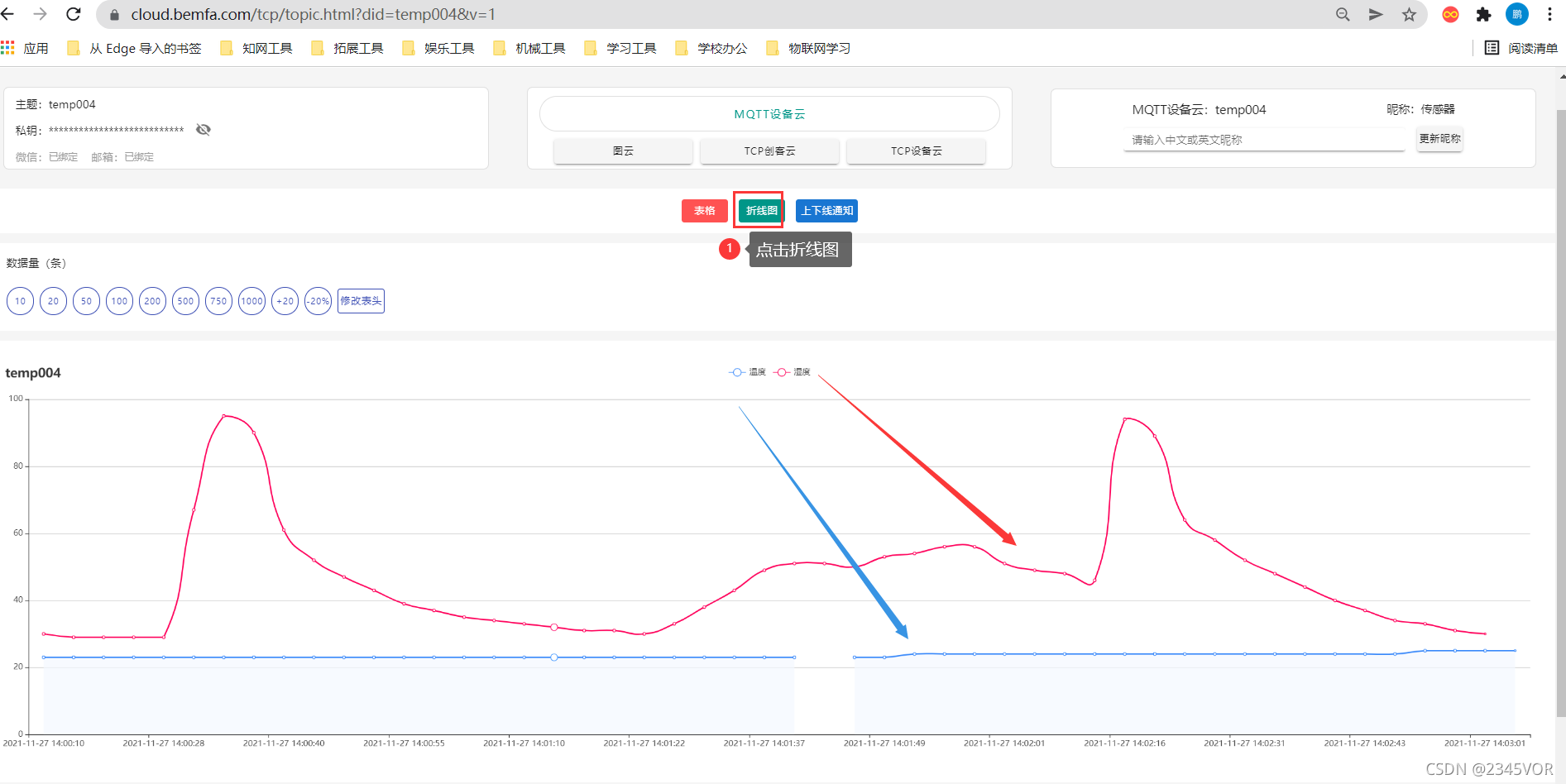1566x784 pixels.
Task: Switch to TCP设备云 tab
Action: (916, 151)
